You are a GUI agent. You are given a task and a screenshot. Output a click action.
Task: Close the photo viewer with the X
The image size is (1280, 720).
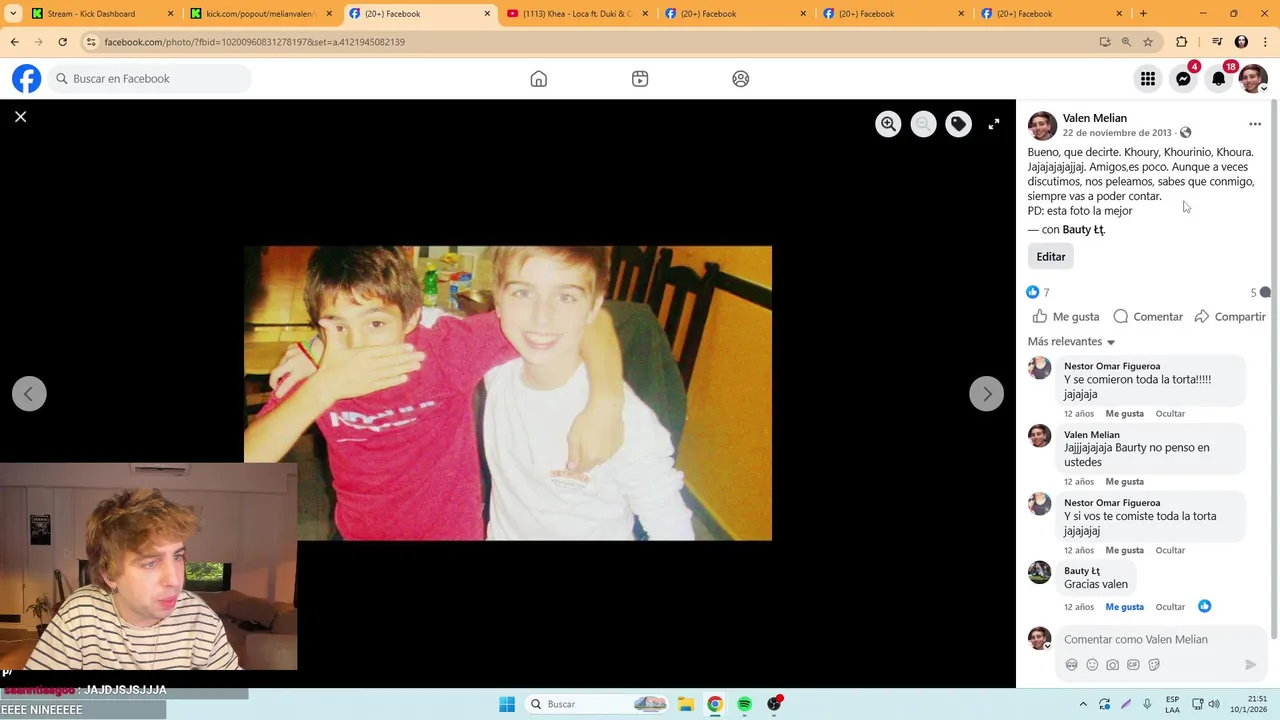click(20, 117)
